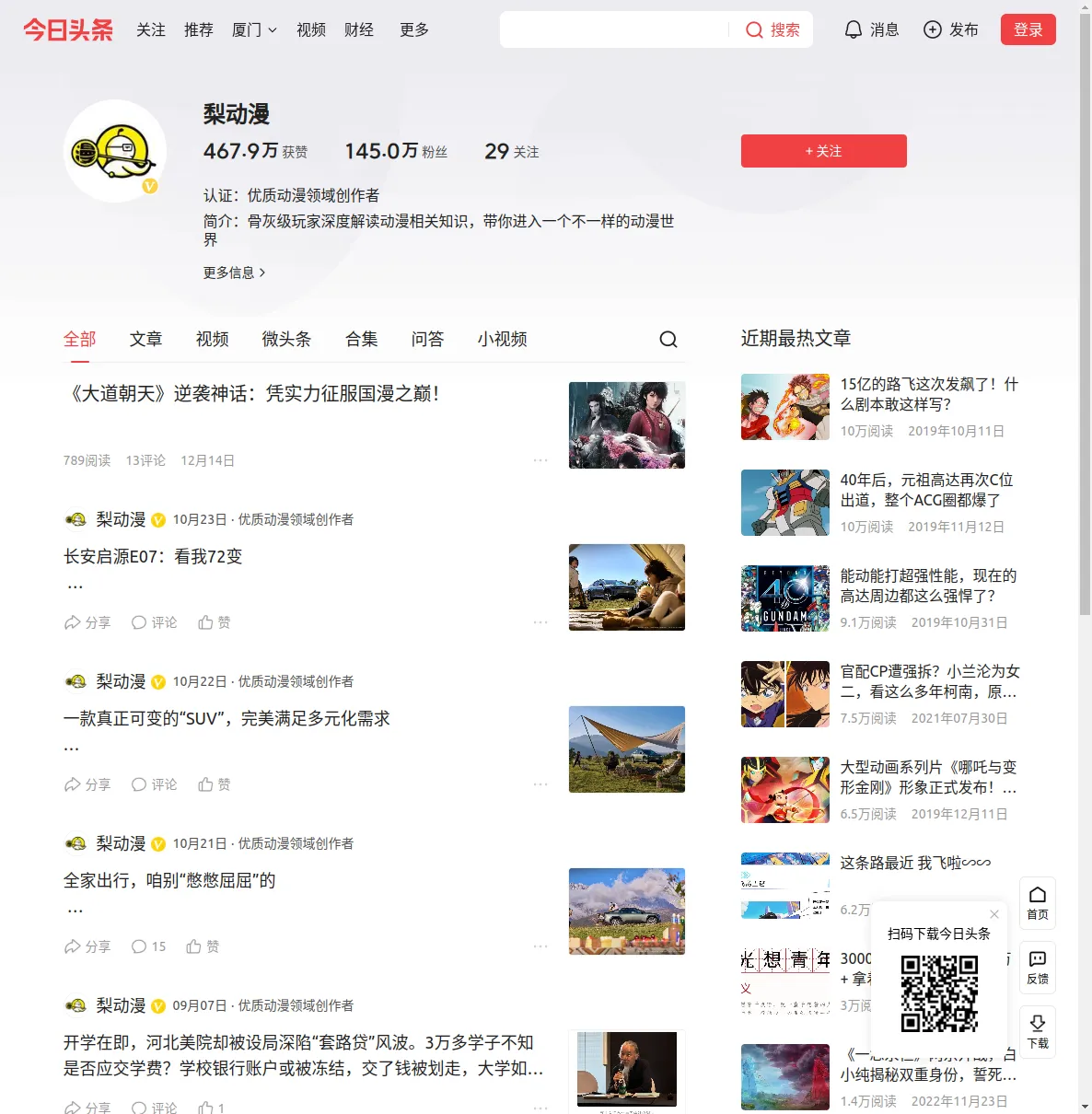This screenshot has width=1092, height=1114.
Task: Switch to the 小视频 tab
Action: [503, 339]
